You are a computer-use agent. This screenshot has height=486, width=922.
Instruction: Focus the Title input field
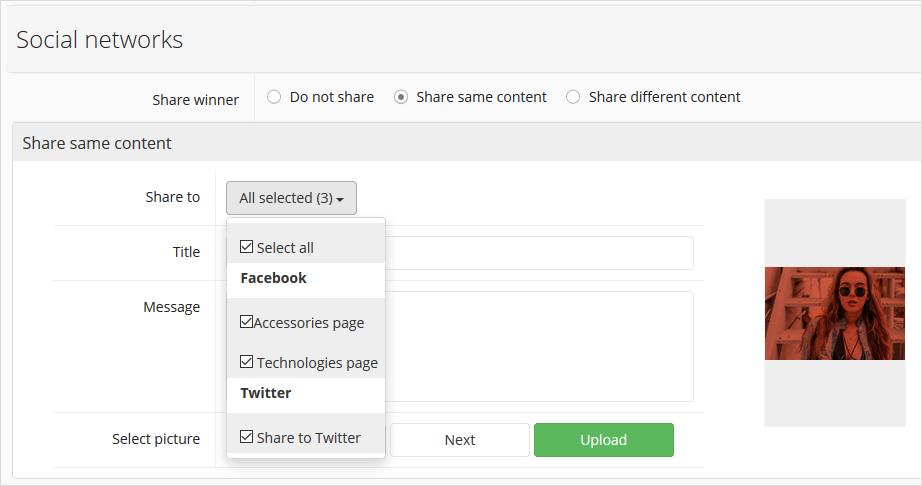click(539, 253)
